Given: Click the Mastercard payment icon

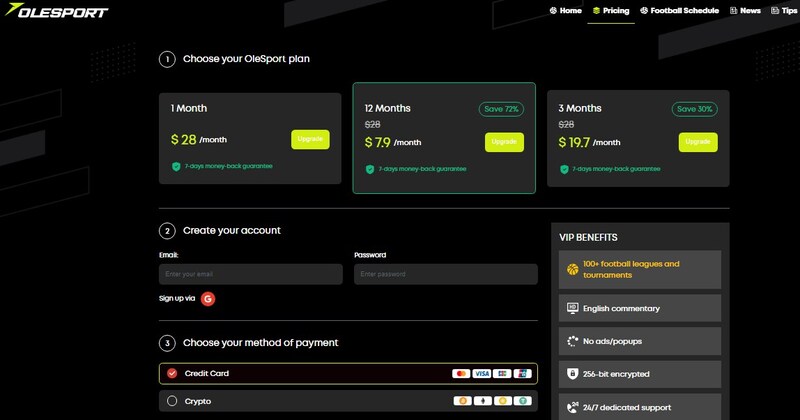Looking at the screenshot, I should click(461, 373).
